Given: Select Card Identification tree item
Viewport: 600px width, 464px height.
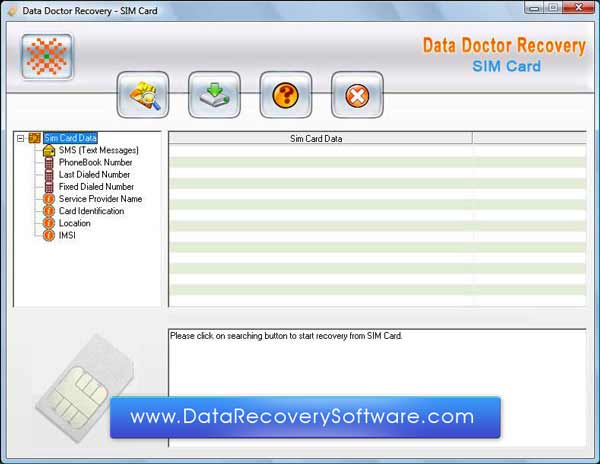Looking at the screenshot, I should [91, 211].
